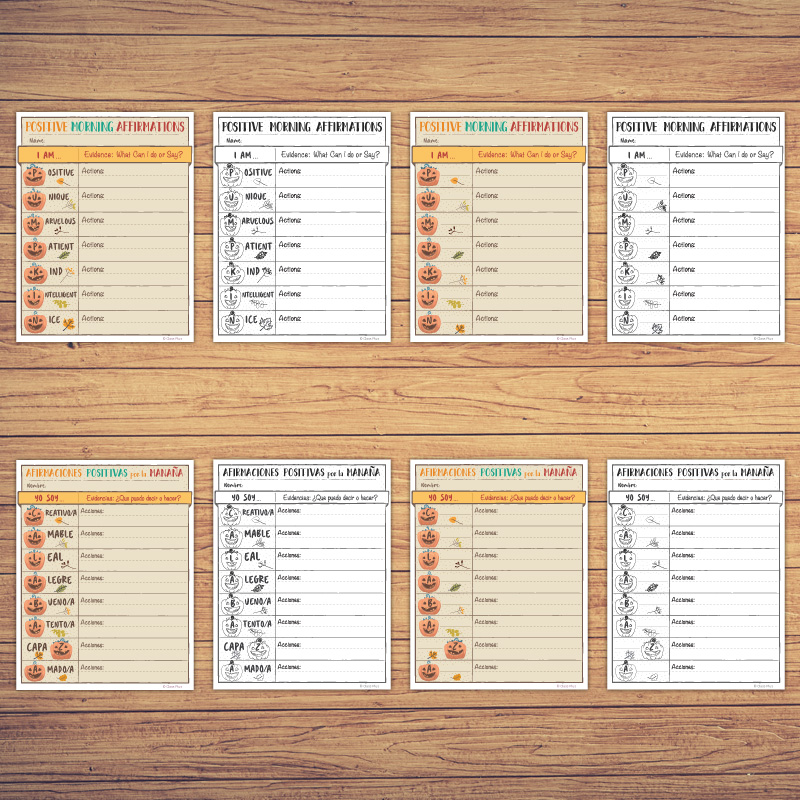Click the K pumpkin next to IND
This screenshot has height=800, width=800.
pyautogui.click(x=34, y=270)
